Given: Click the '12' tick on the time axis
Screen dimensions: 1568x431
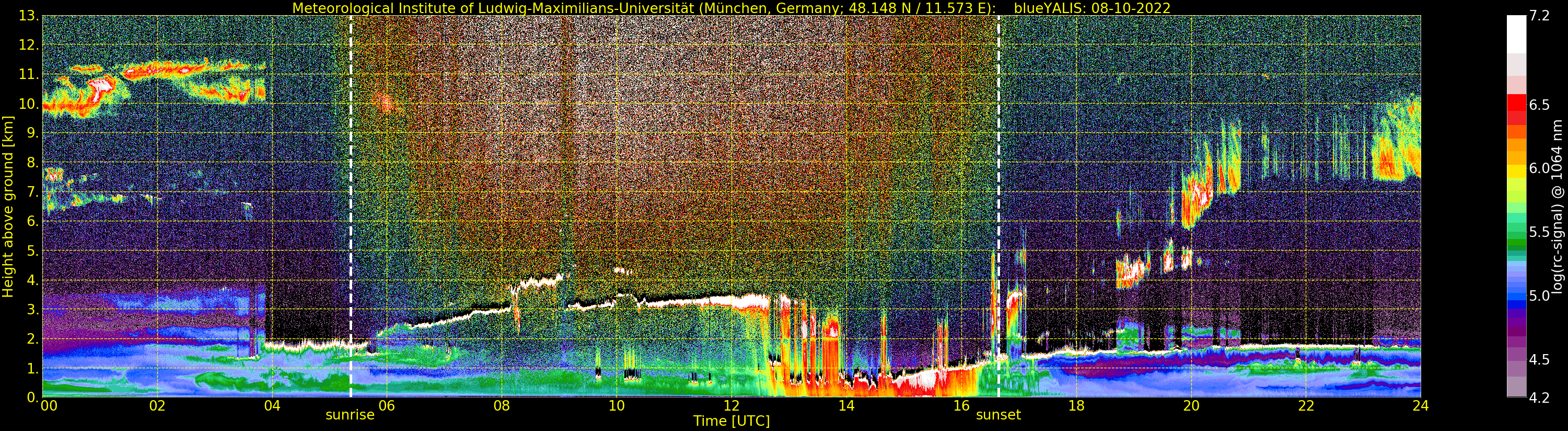Looking at the screenshot, I should [x=731, y=406].
